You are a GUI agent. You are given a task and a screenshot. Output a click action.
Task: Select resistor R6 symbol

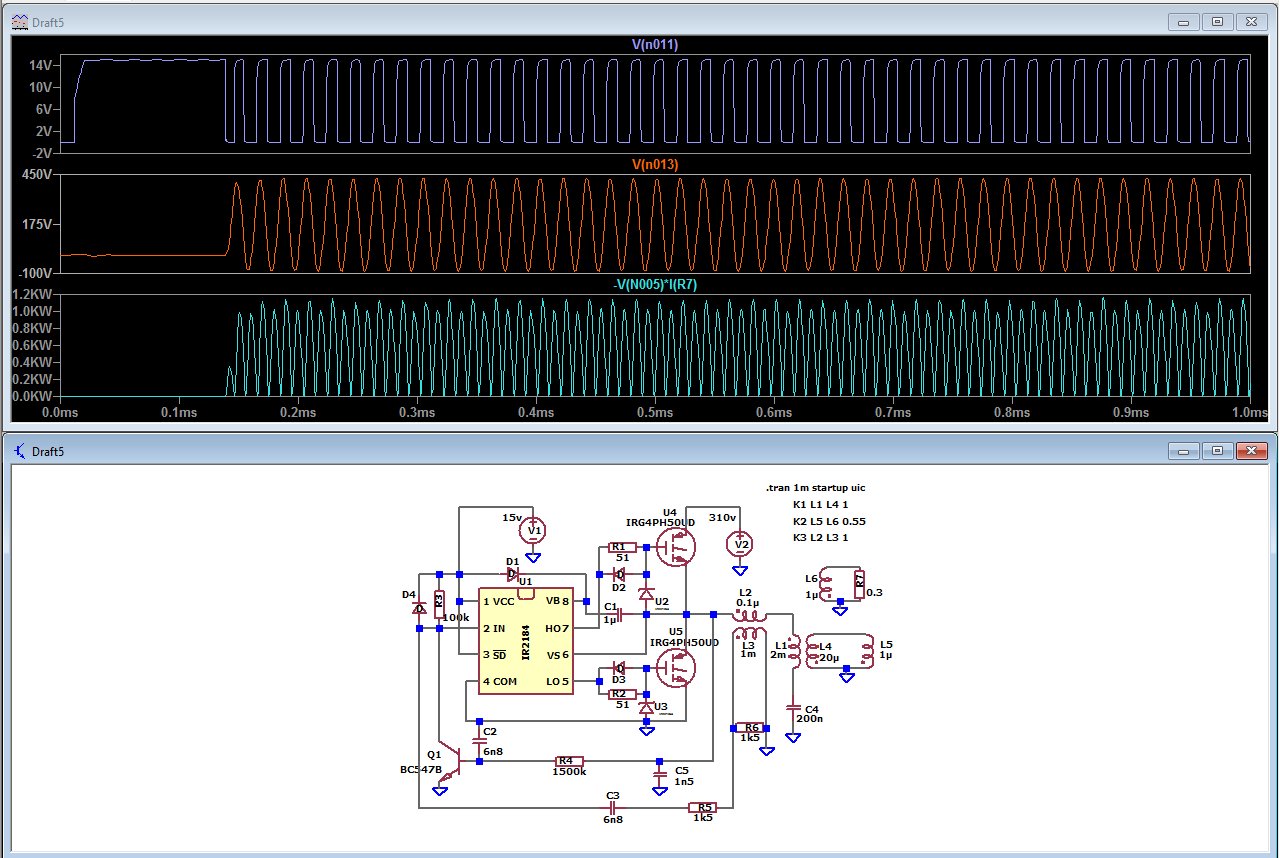[x=749, y=727]
